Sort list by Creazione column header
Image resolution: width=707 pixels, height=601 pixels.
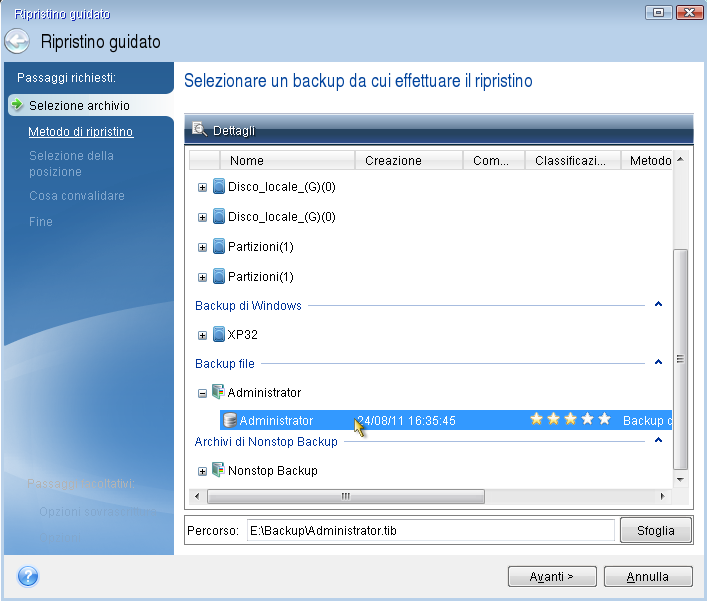[x=393, y=160]
